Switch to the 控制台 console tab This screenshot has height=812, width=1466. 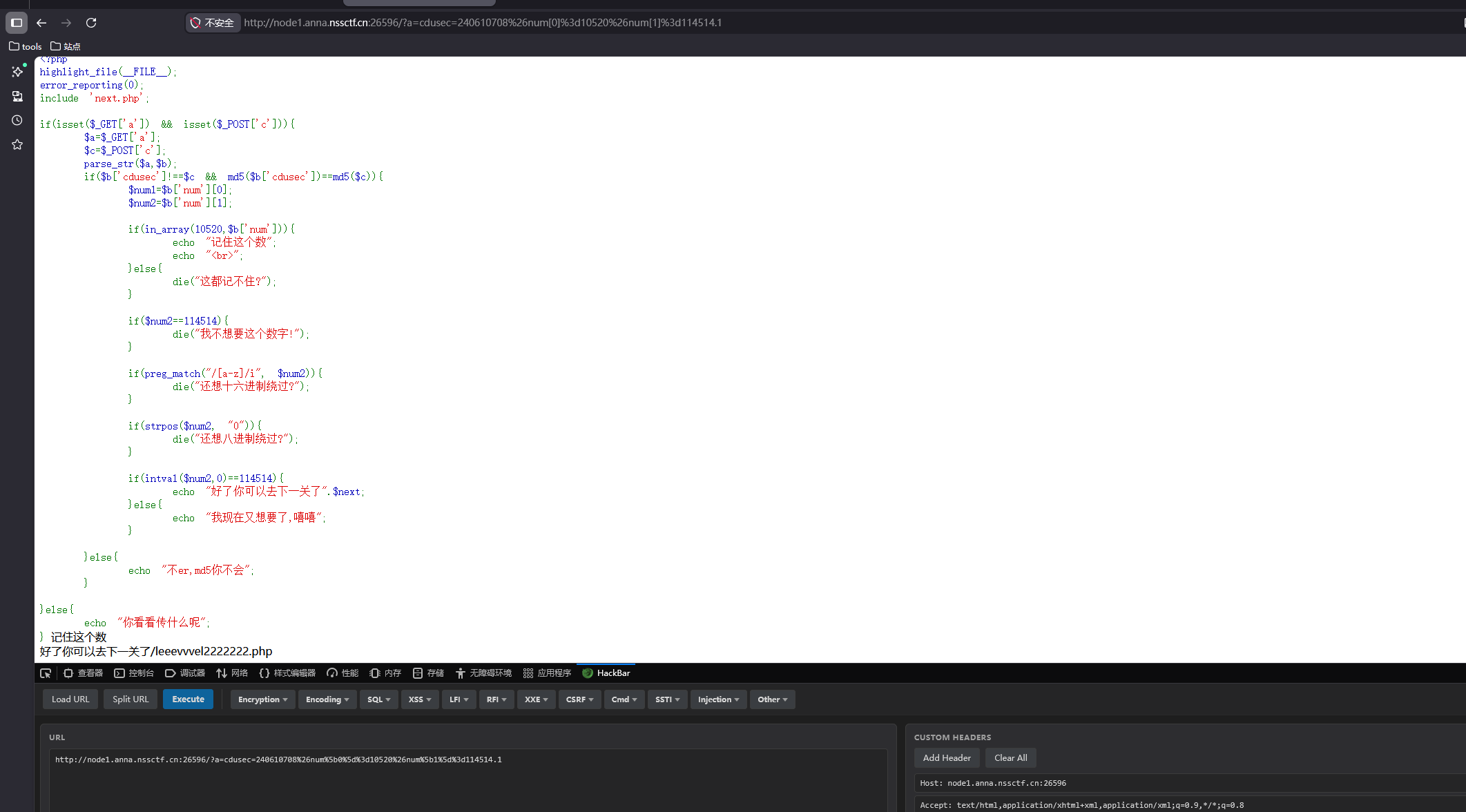click(x=134, y=673)
